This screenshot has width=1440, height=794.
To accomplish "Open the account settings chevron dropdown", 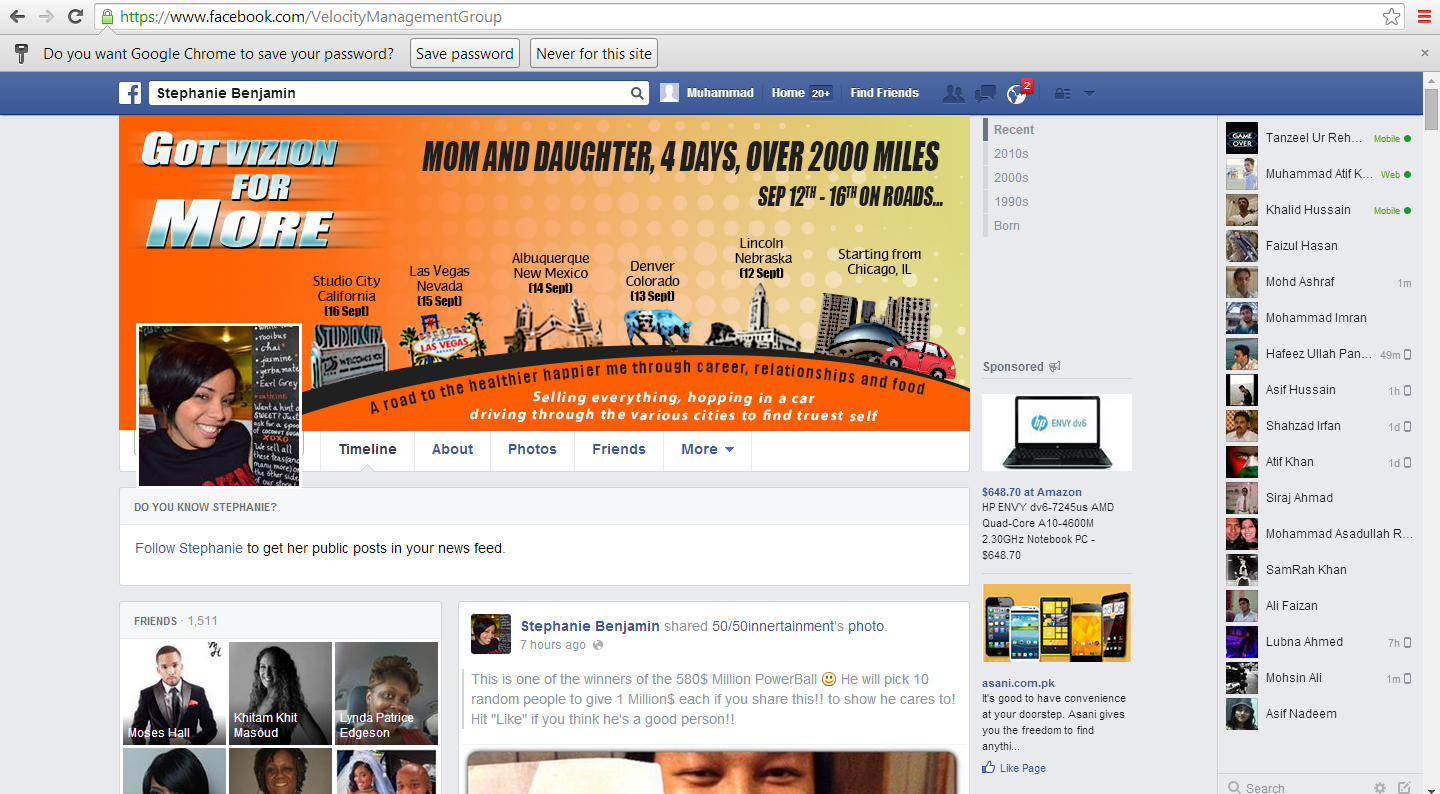I will click(1089, 93).
